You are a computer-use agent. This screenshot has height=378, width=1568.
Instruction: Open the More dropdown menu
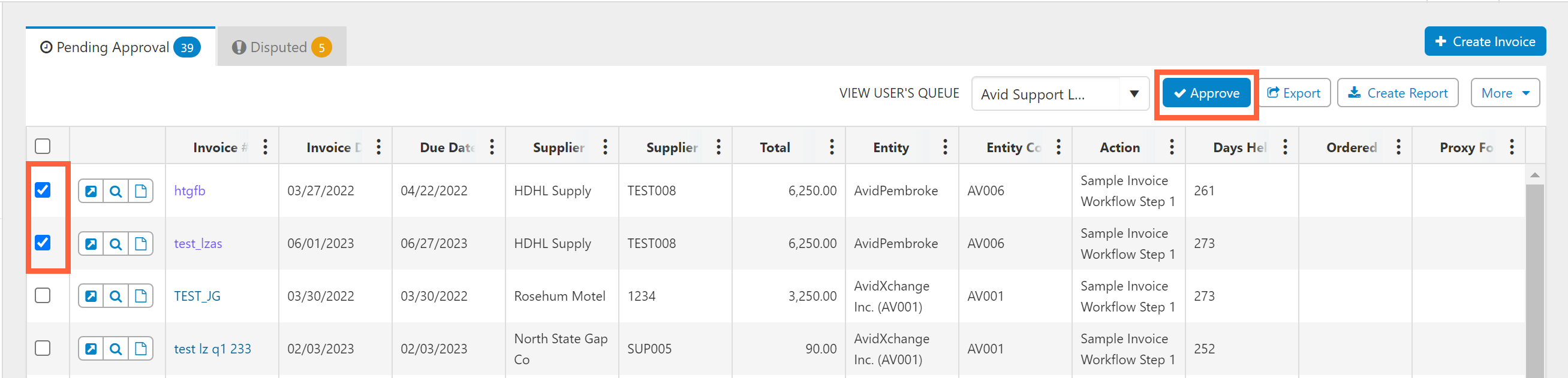[x=1504, y=93]
